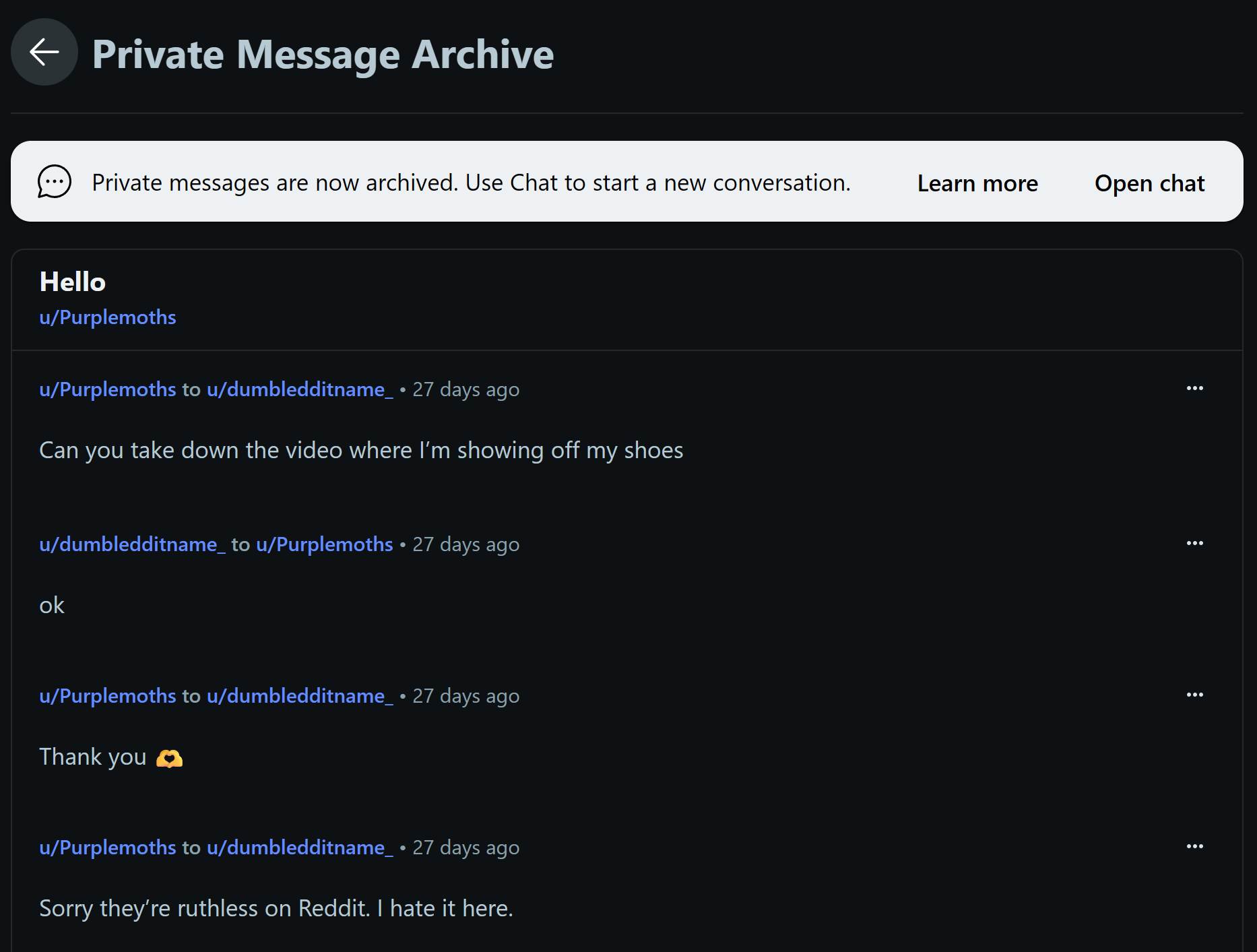The image size is (1257, 952).
Task: Open recipient u/dumbledditname_ on the 'Thank you' message
Action: click(x=300, y=696)
